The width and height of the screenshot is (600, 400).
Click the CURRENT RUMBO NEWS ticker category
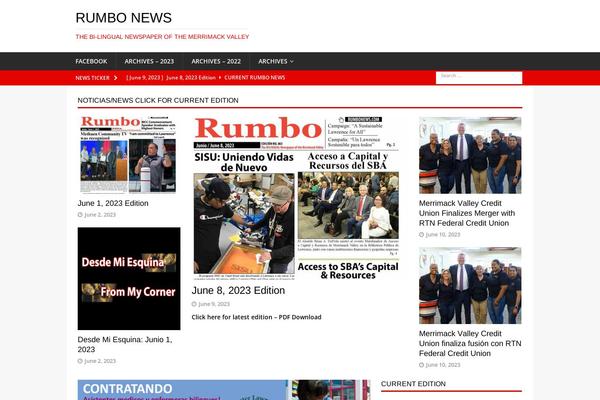tap(254, 77)
